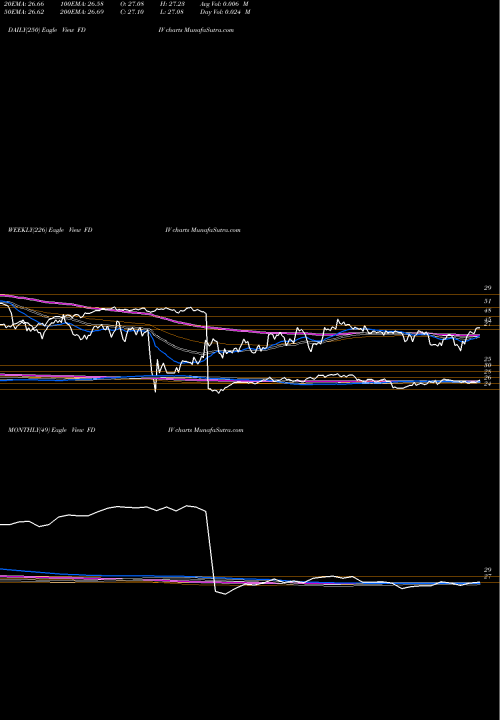Screen dimensions: 500x720
Task: Click the 100EMA: 26.58 value
Action: point(82,4)
